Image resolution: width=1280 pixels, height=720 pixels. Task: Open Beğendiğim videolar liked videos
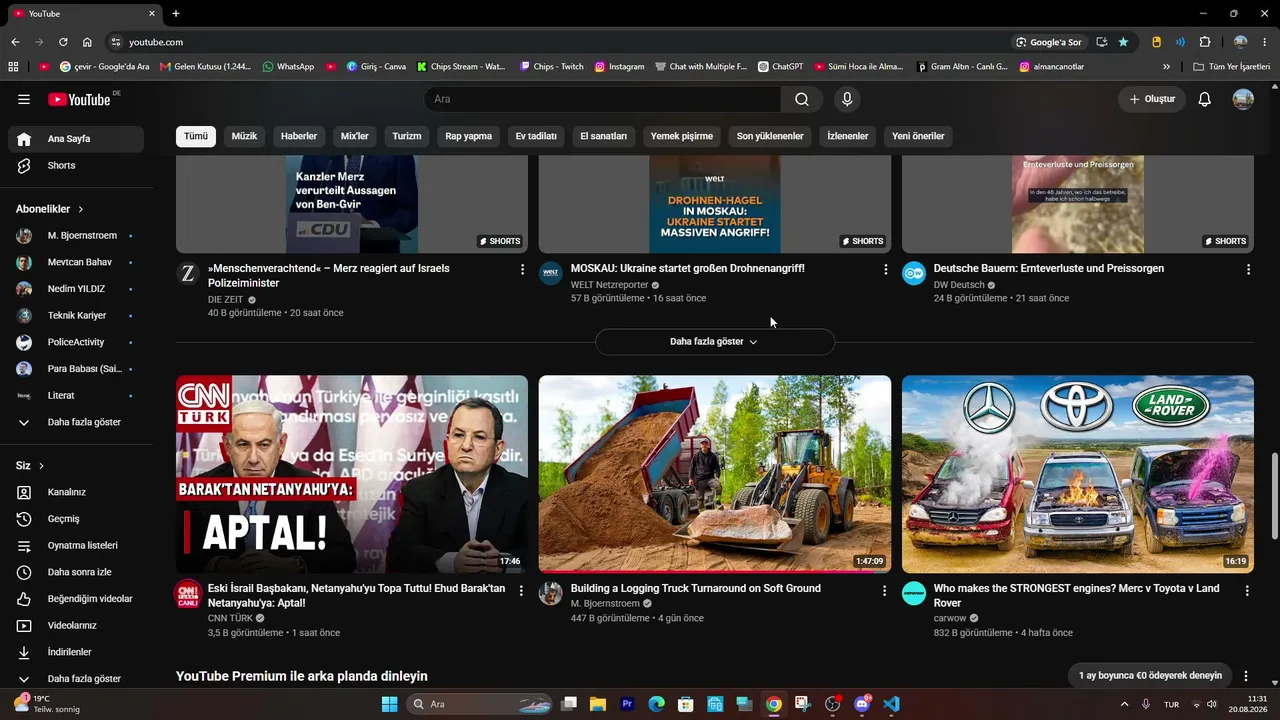pyautogui.click(x=76, y=599)
